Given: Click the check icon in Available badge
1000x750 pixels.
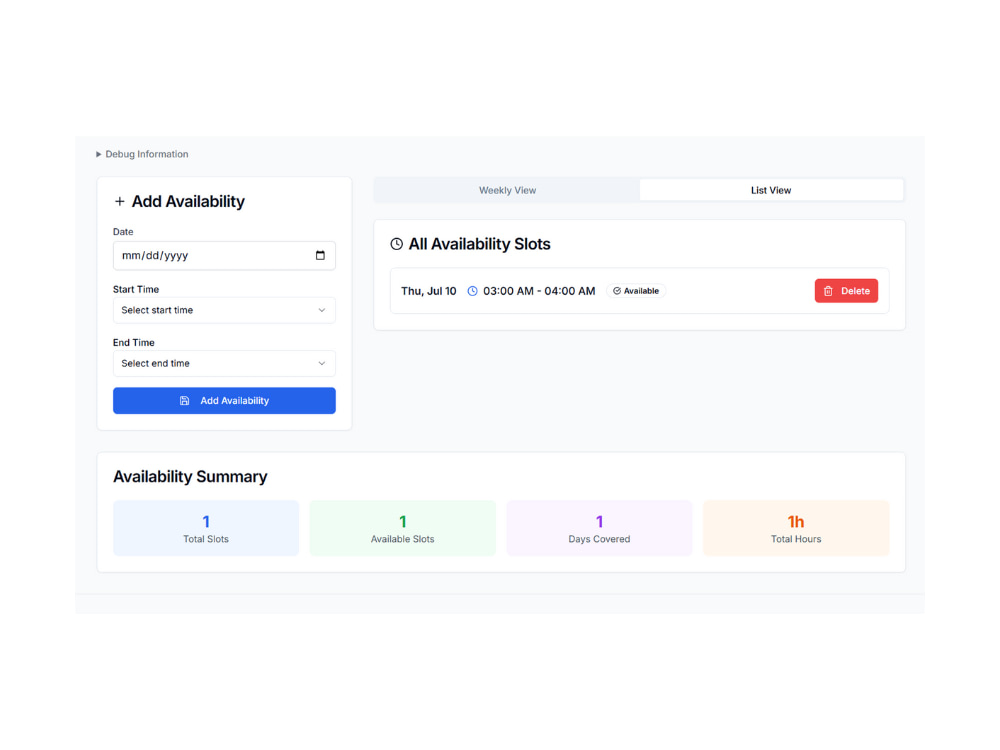Looking at the screenshot, I should click(617, 291).
